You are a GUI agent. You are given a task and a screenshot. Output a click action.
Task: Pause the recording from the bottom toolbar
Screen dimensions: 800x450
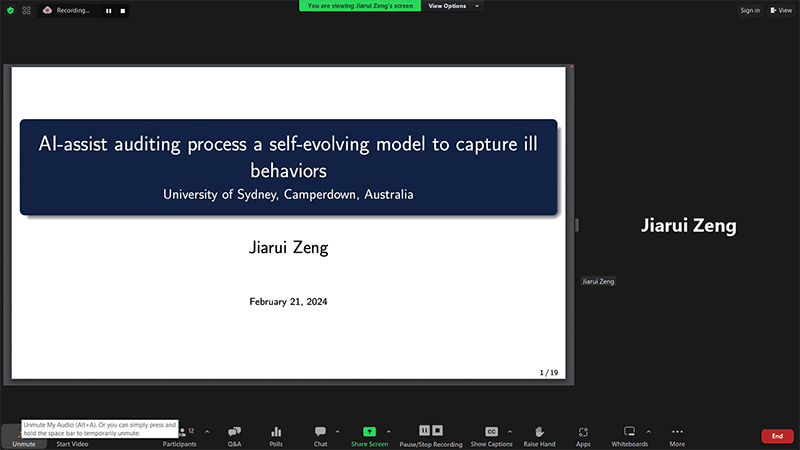(424, 431)
